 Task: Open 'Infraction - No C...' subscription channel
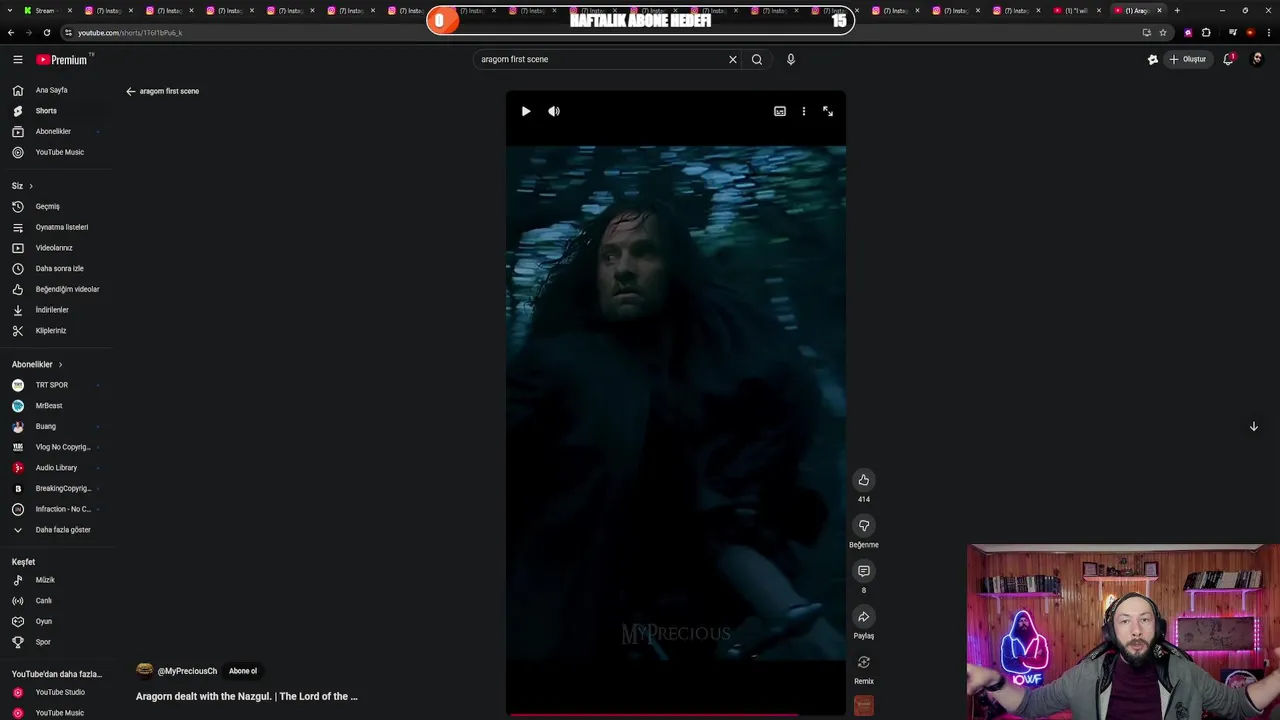coord(55,509)
